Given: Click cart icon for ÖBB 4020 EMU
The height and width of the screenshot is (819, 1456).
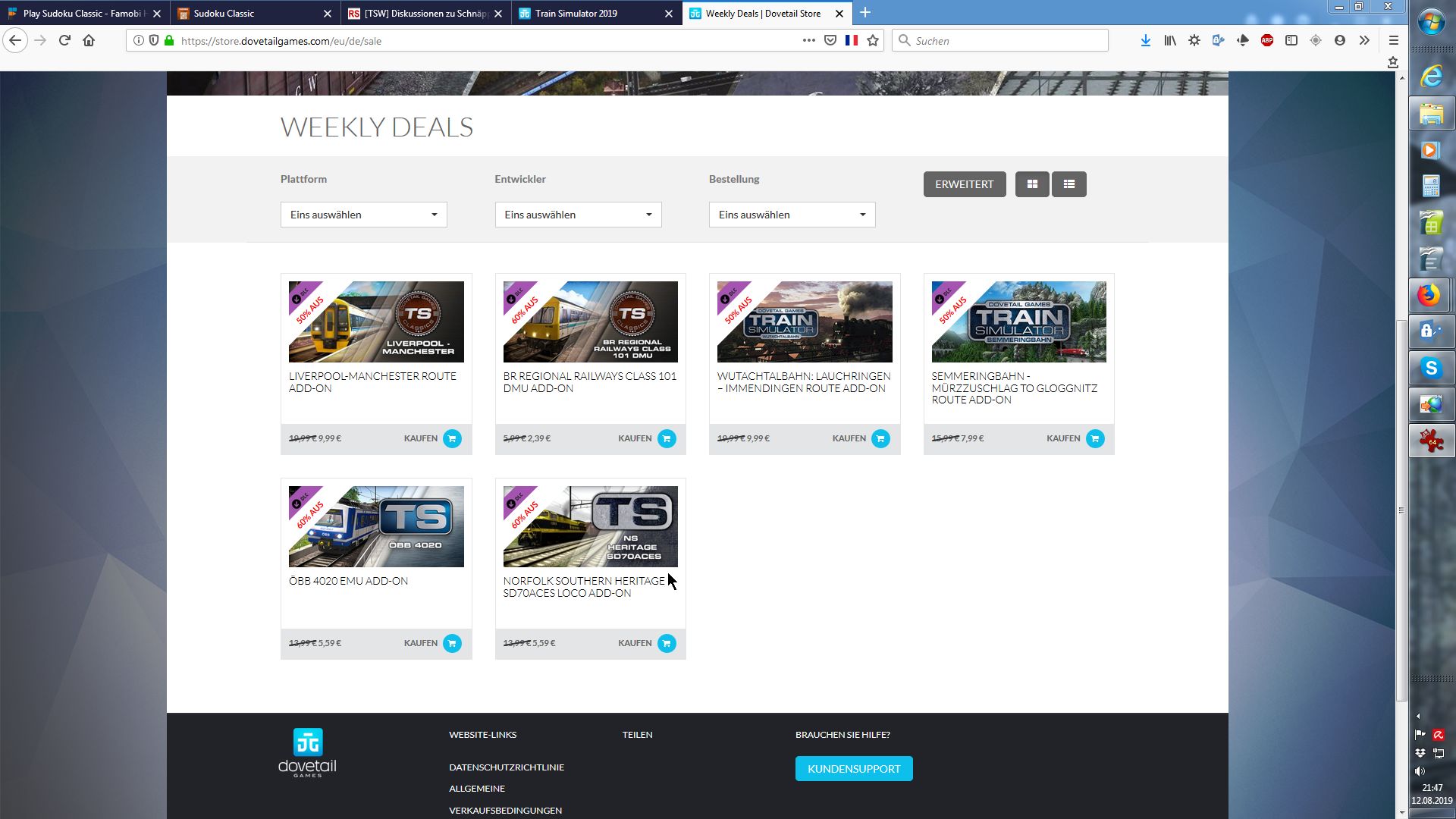Looking at the screenshot, I should pos(452,643).
